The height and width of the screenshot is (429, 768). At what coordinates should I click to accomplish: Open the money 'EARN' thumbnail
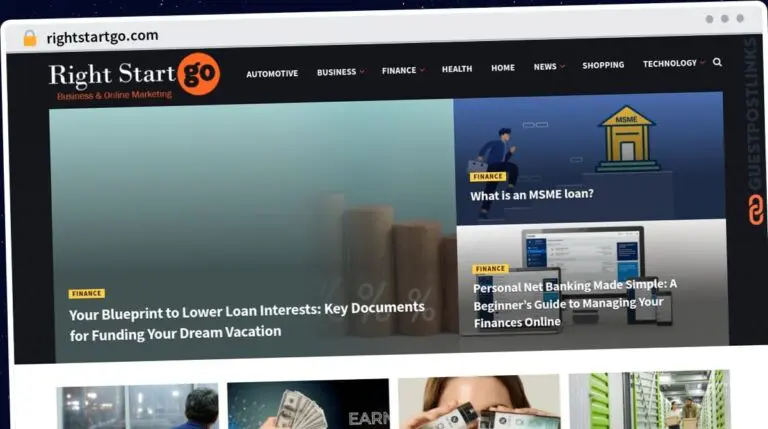point(308,404)
